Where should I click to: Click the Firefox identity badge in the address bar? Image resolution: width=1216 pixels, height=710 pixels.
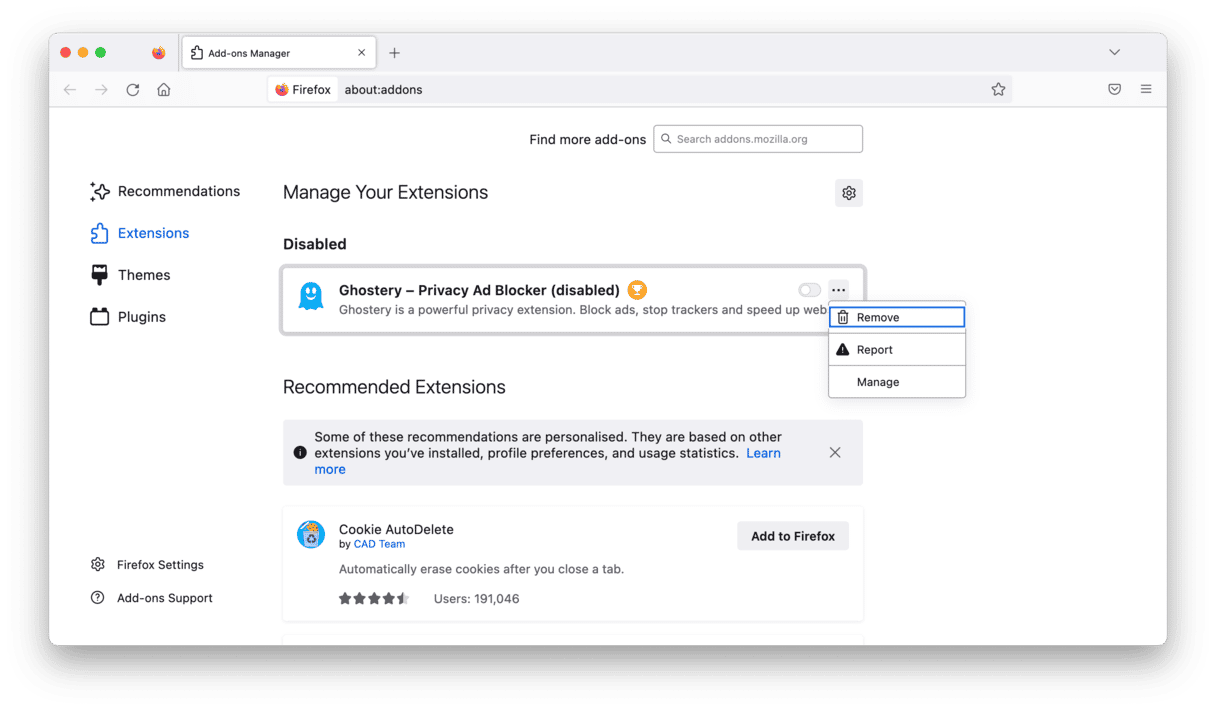[303, 90]
